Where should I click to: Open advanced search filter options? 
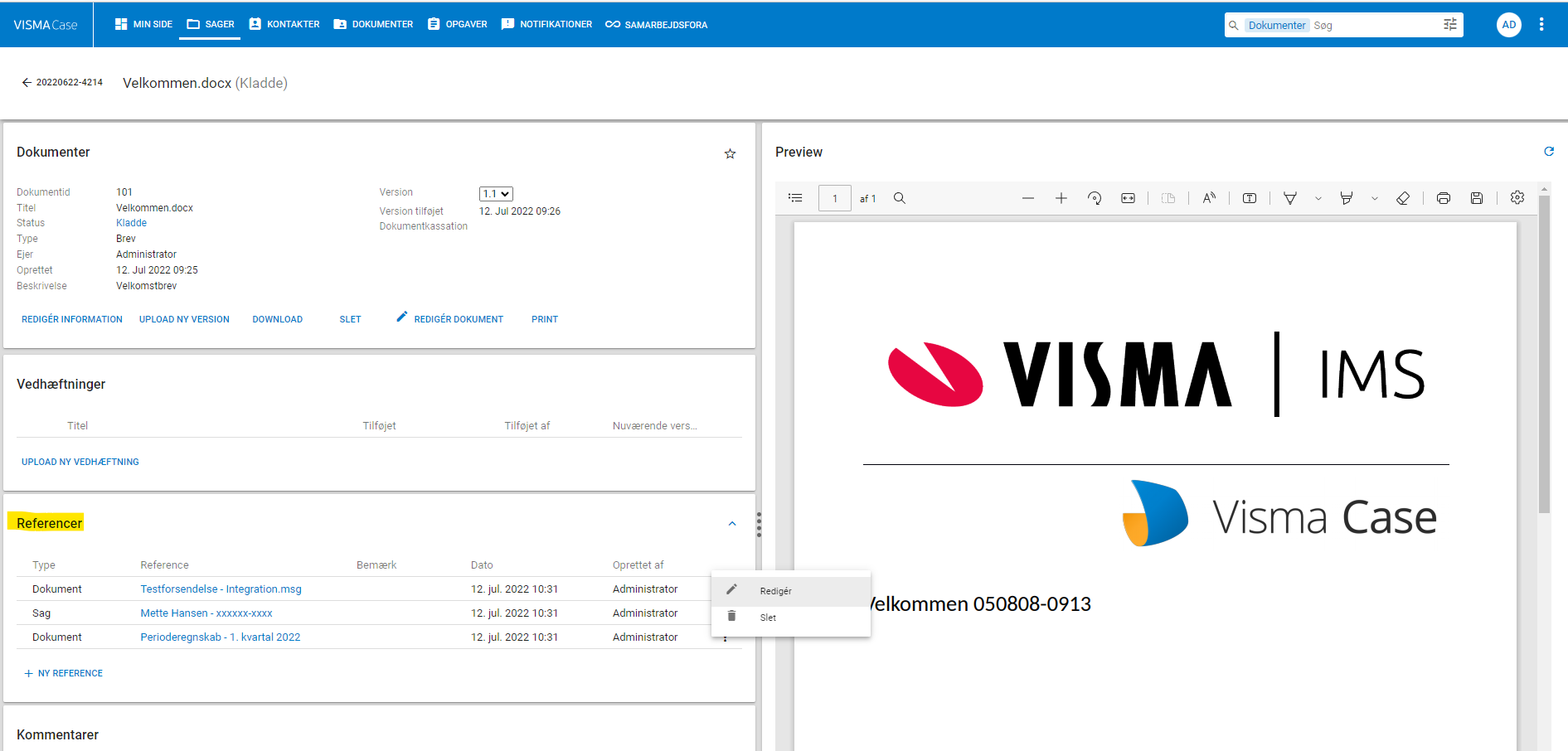[1450, 25]
